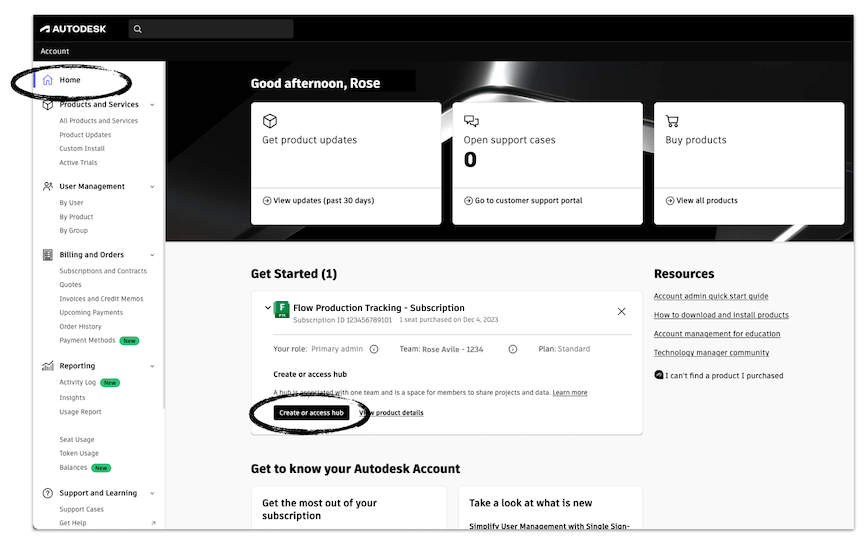Collapse the Flow Production Tracking subscription chevron
The height and width of the screenshot is (538, 864).
(268, 308)
